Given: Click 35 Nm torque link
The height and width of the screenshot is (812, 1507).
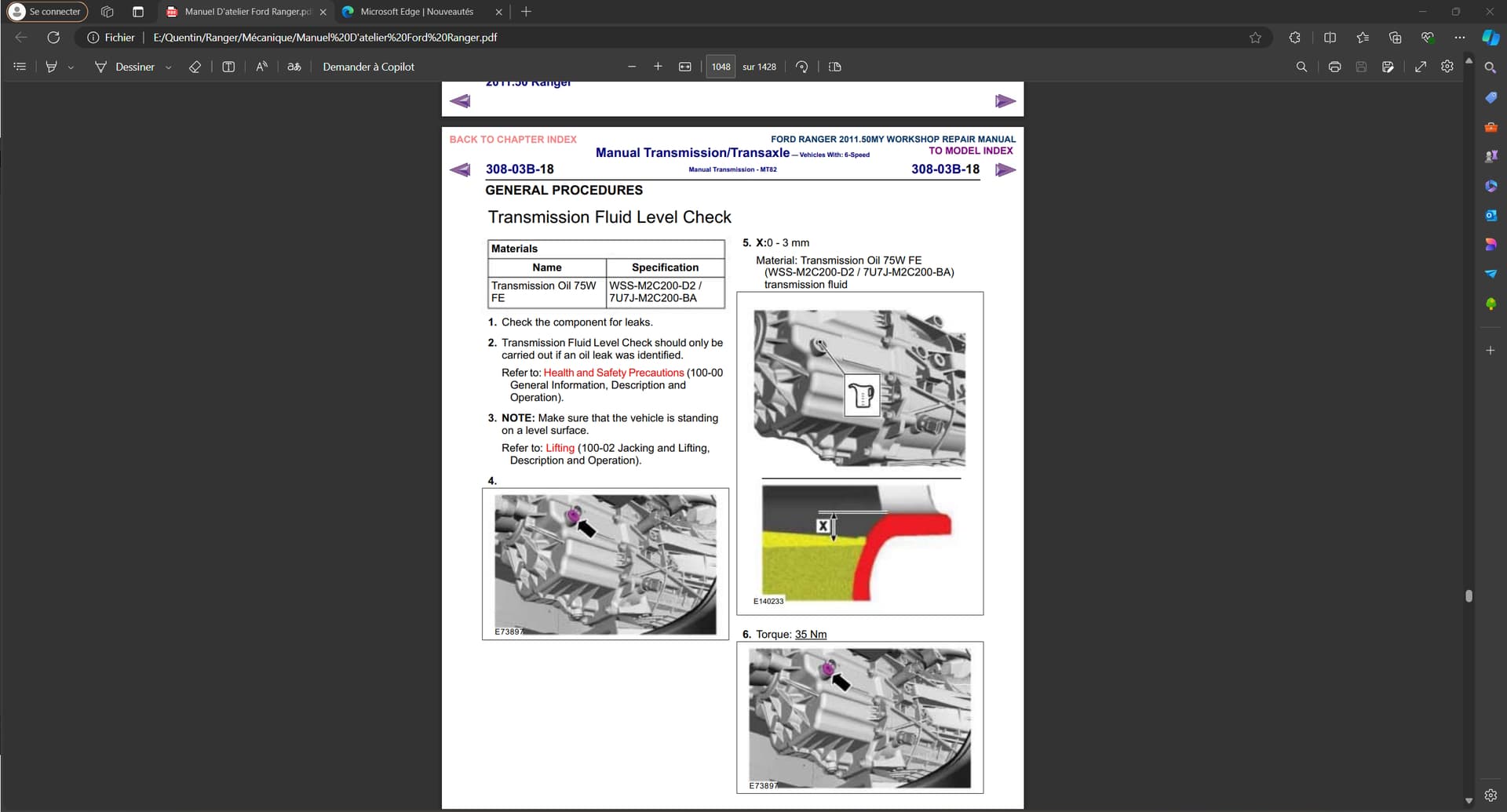Looking at the screenshot, I should tap(811, 634).
